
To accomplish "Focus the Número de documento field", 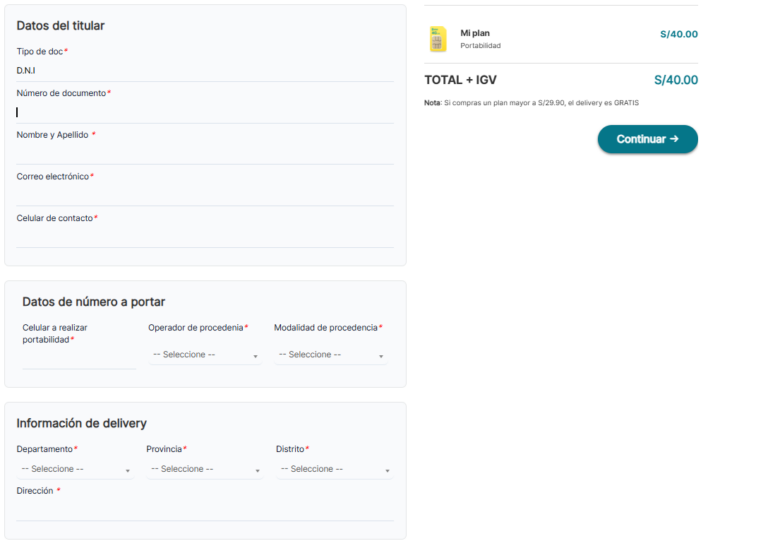I will point(204,112).
